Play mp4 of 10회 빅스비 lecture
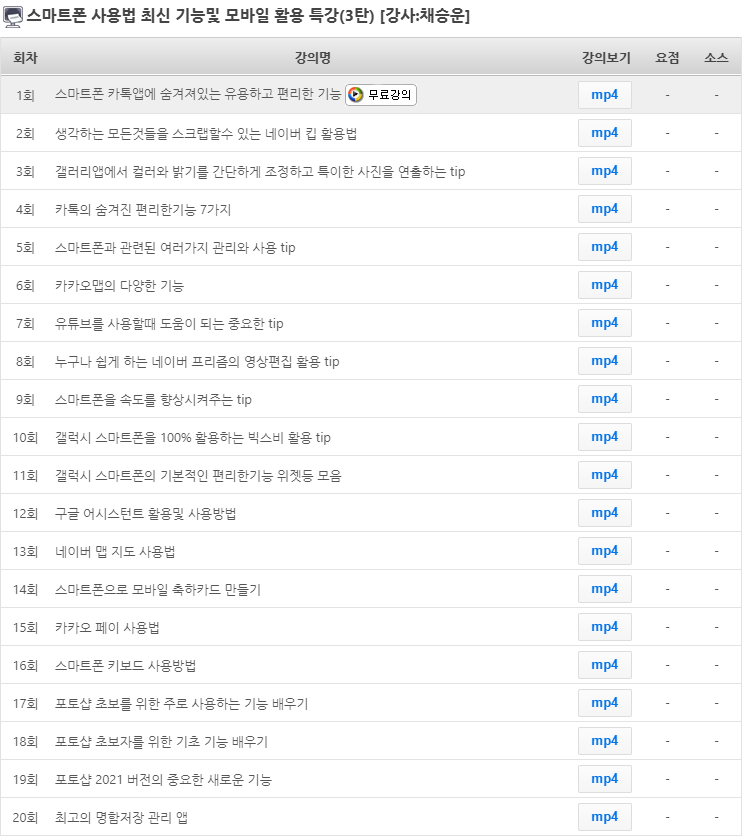 click(x=605, y=437)
